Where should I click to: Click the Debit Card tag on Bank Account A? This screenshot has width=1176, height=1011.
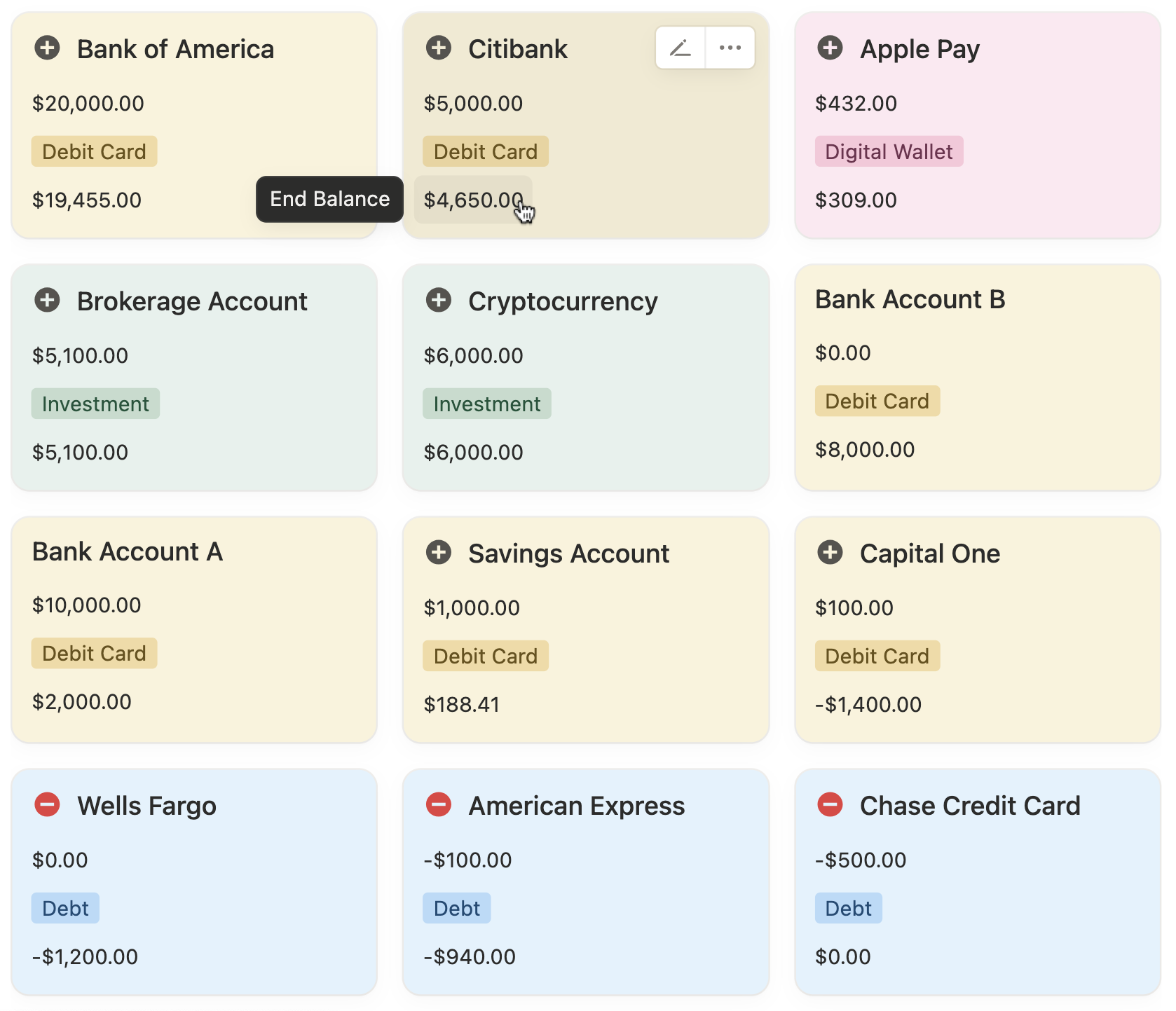94,653
